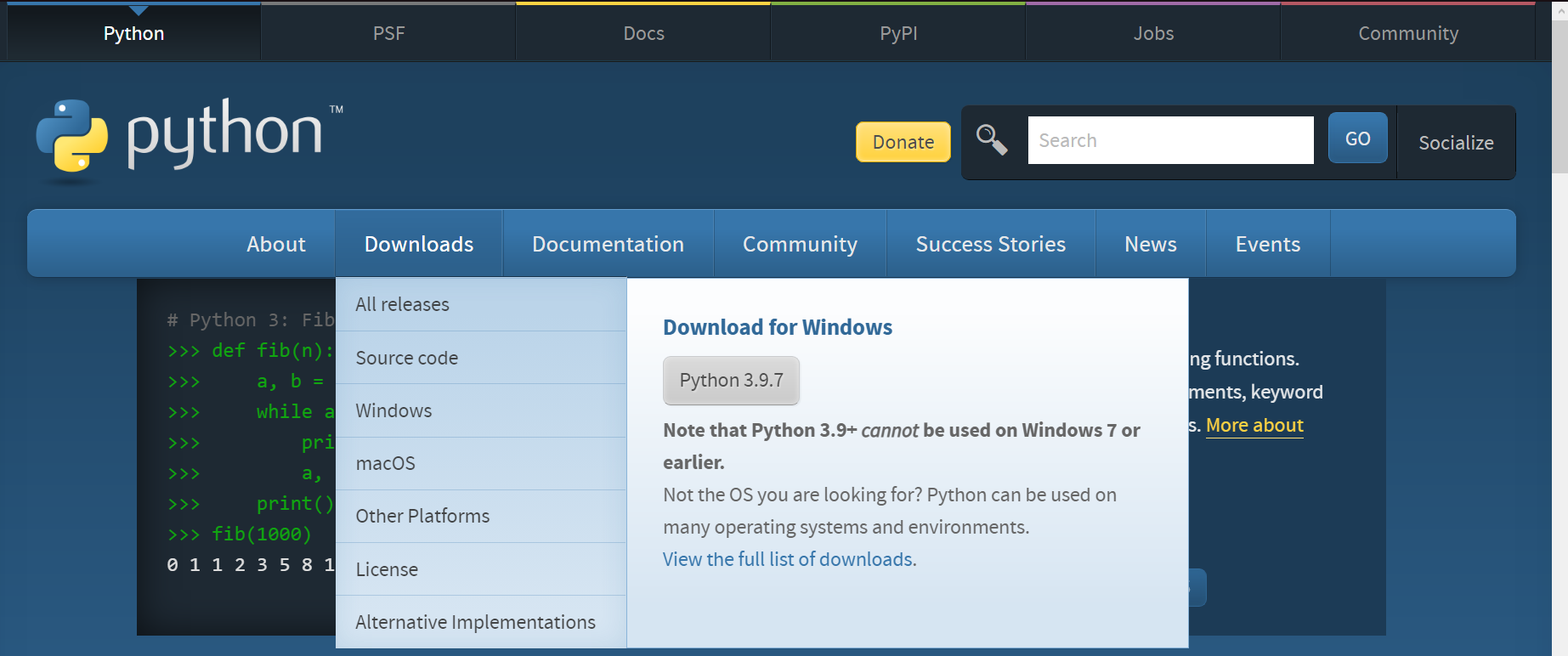This screenshot has height=656, width=1568.
Task: Choose Source code in Downloads menu
Action: pos(406,358)
